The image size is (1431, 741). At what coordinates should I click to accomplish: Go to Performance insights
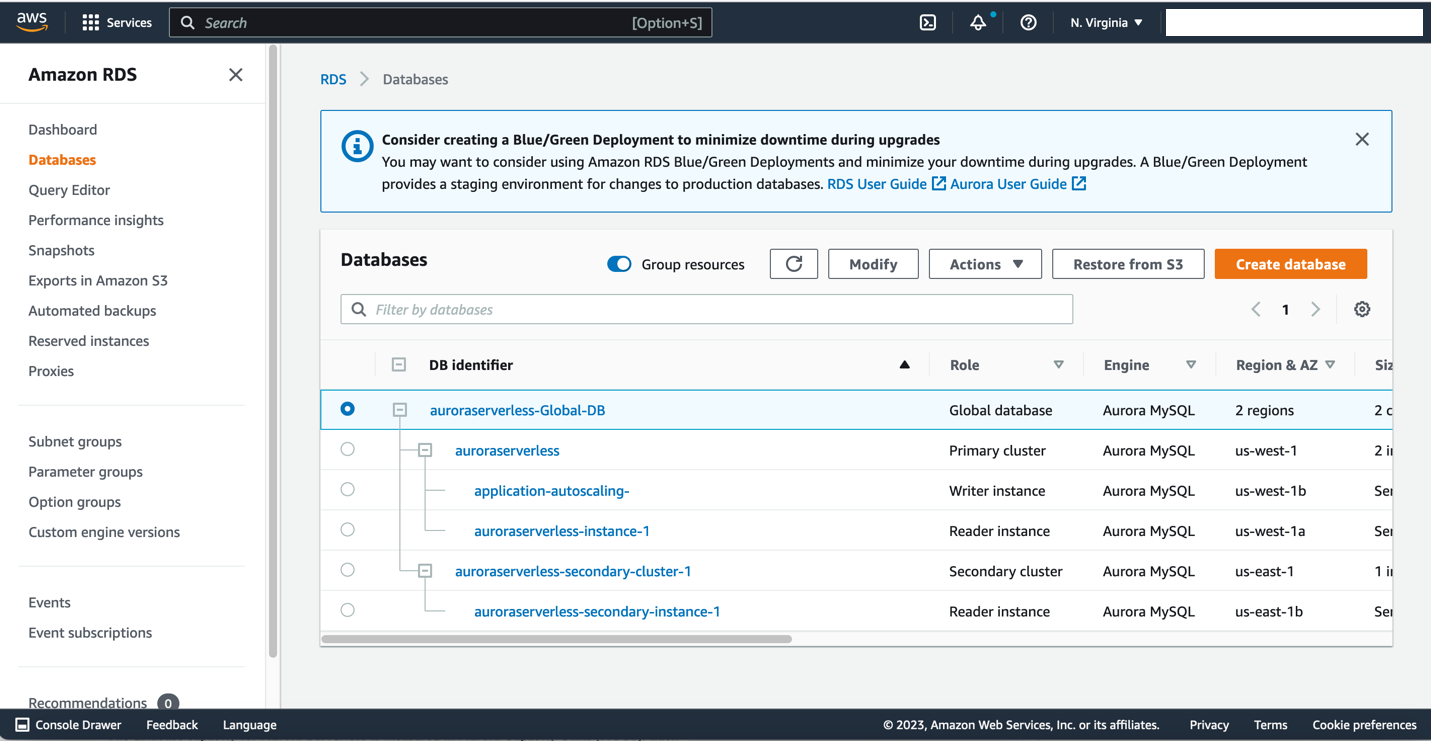pos(96,220)
